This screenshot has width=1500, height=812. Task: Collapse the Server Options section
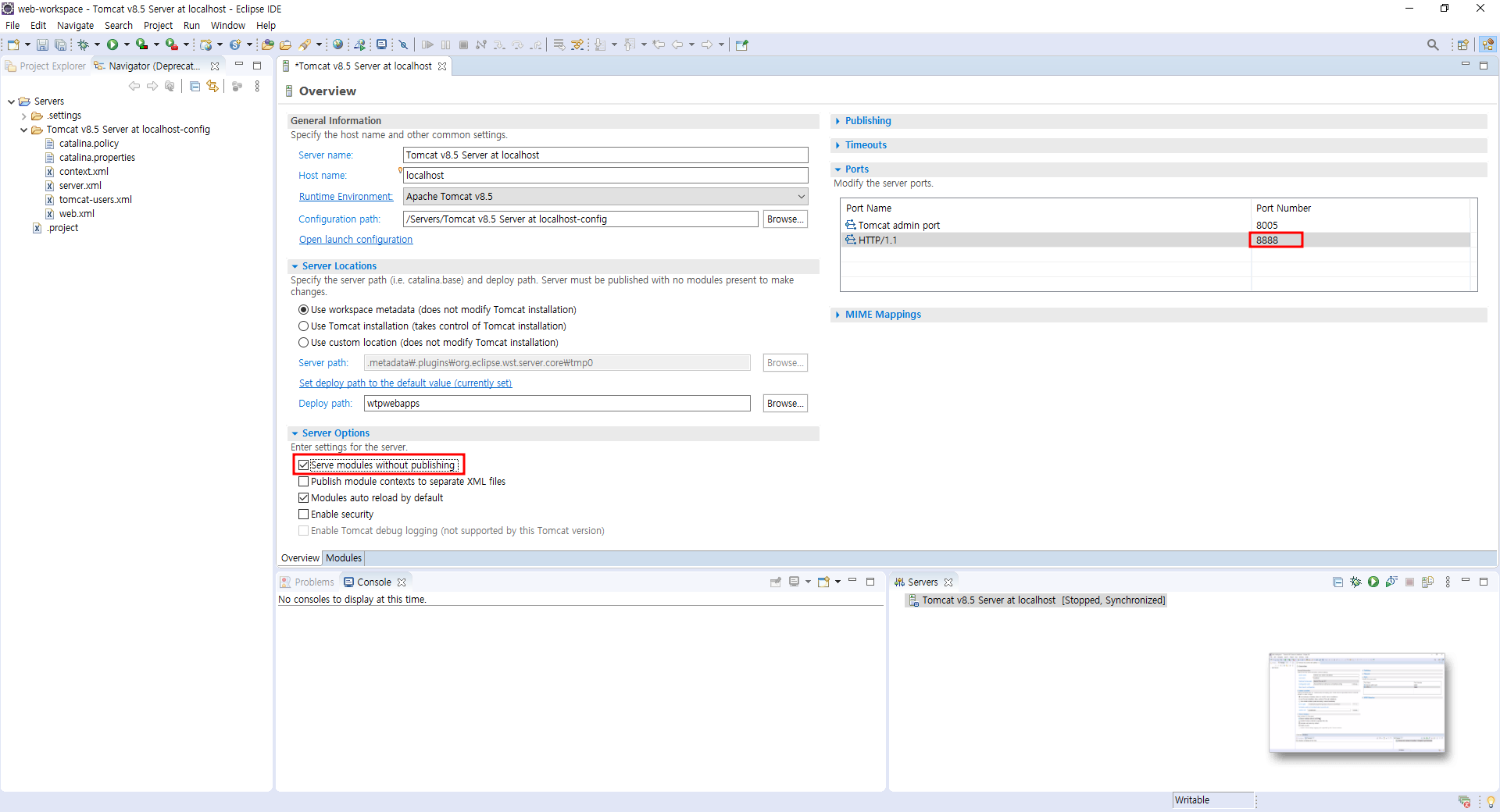(295, 433)
